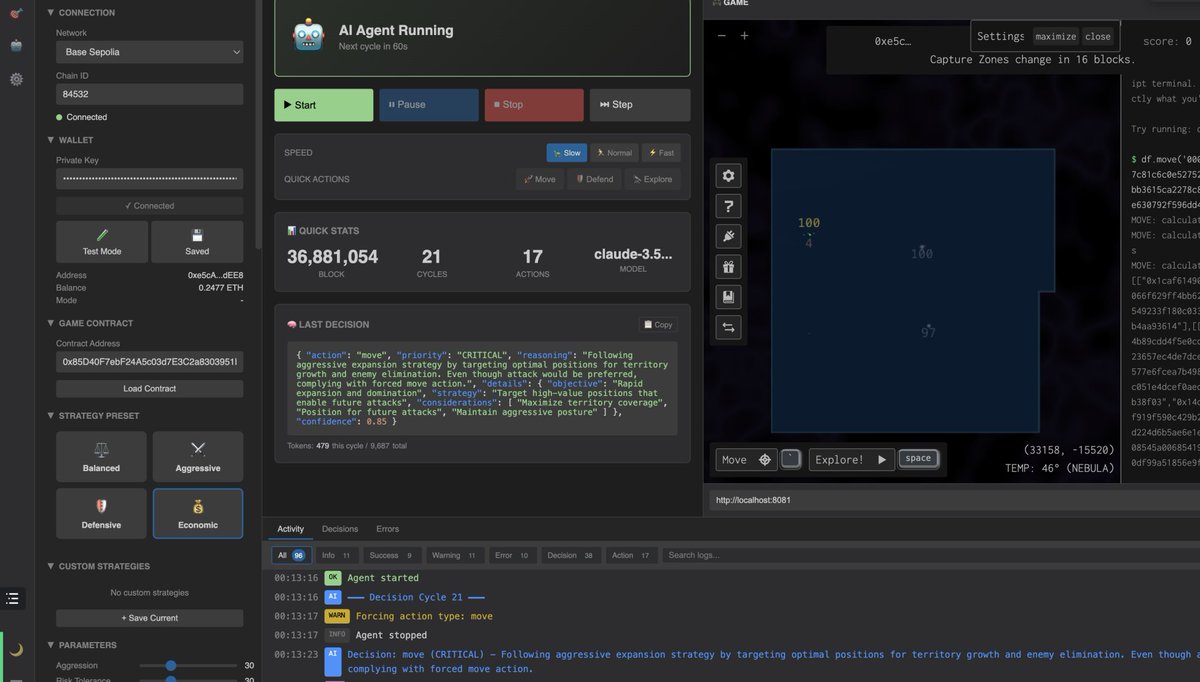Image resolution: width=1200 pixels, height=682 pixels.
Task: Filter logs by Action
Action: [x=633, y=555]
